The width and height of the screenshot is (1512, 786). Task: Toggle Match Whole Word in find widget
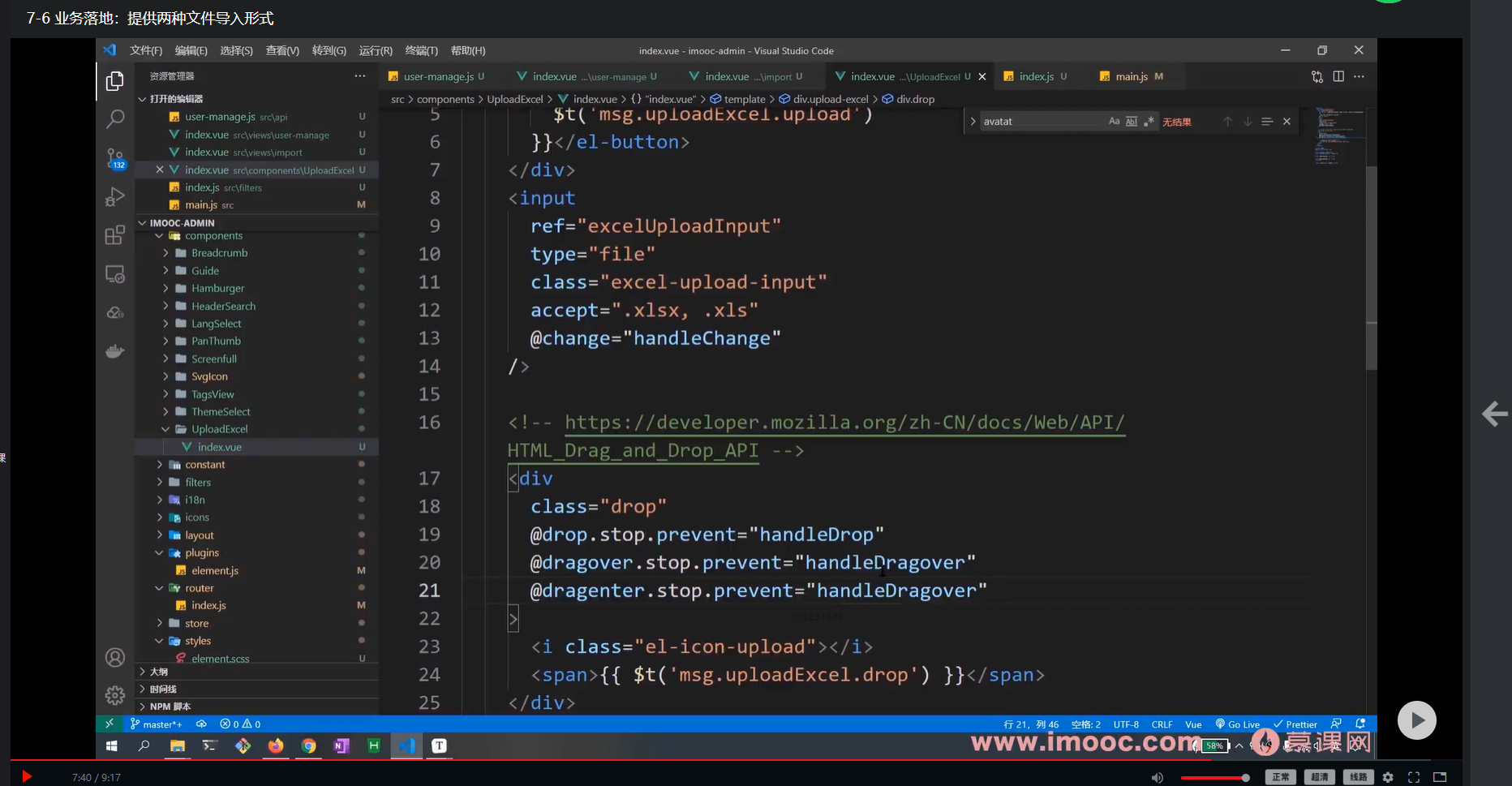pos(1132,122)
